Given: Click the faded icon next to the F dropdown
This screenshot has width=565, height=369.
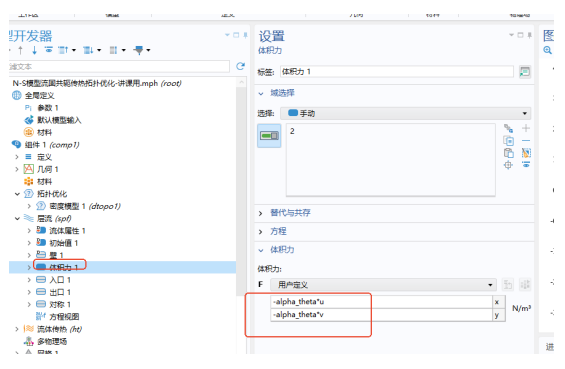Looking at the screenshot, I should (x=508, y=285).
